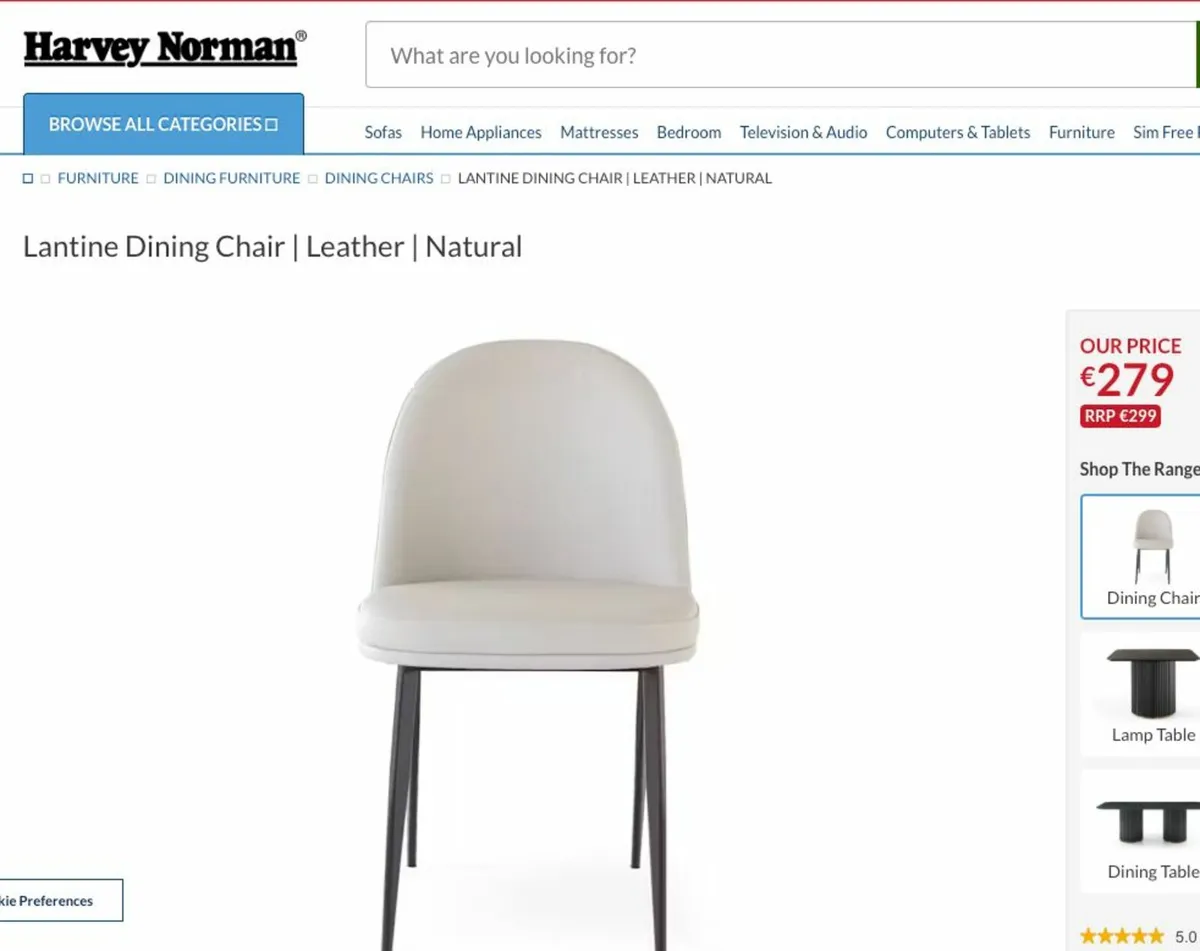Select Furniture in the top navigation
Viewport: 1200px width, 951px height.
click(x=1082, y=132)
